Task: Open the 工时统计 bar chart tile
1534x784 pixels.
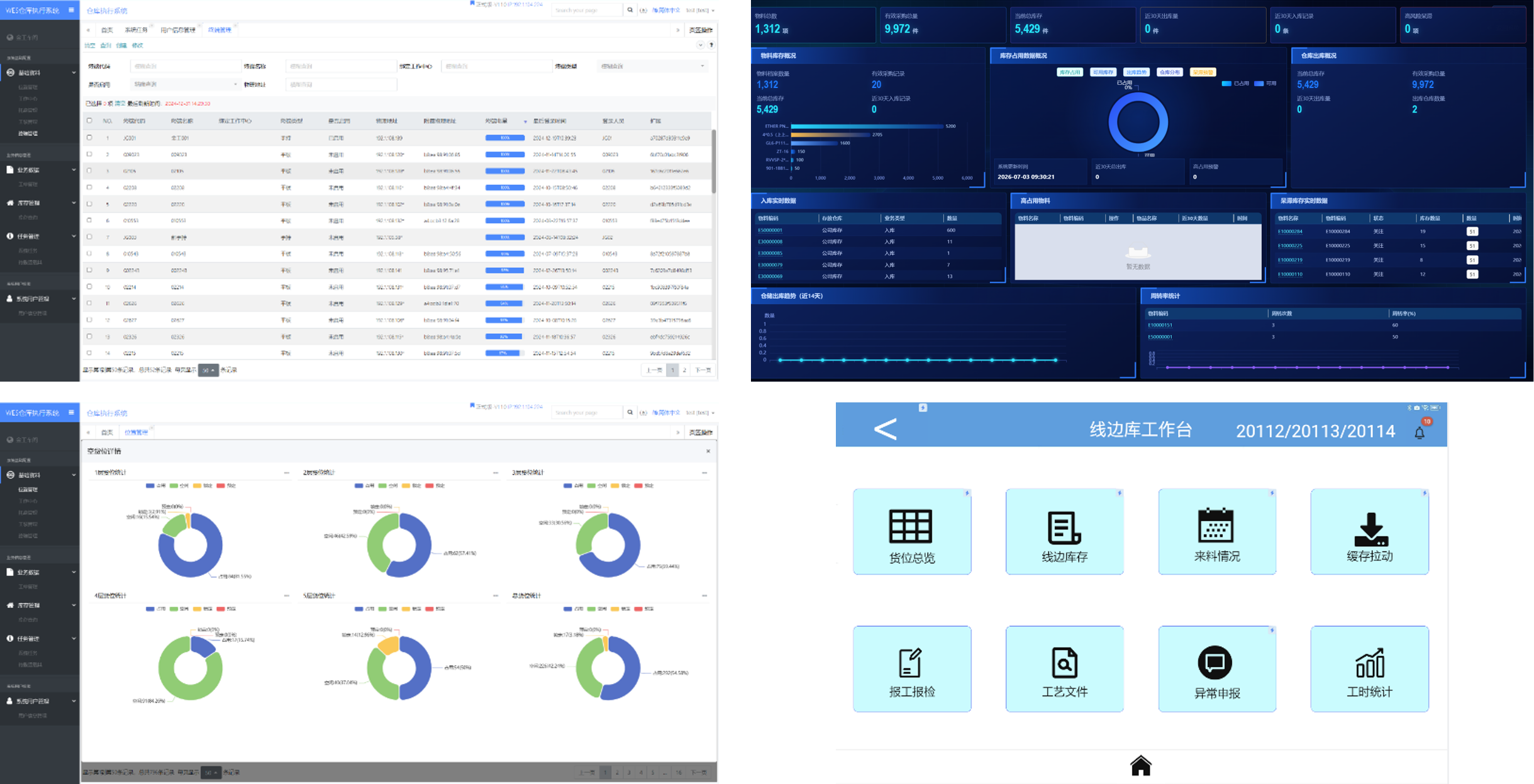Action: [x=1369, y=668]
